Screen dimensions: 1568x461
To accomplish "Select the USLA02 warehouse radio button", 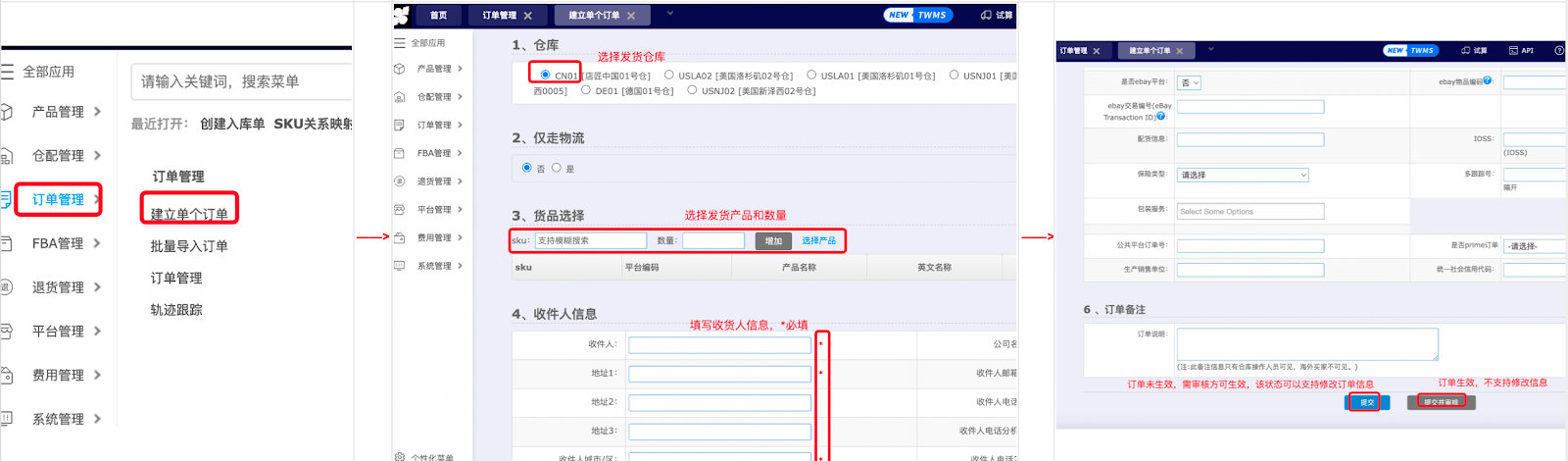I will pyautogui.click(x=668, y=75).
